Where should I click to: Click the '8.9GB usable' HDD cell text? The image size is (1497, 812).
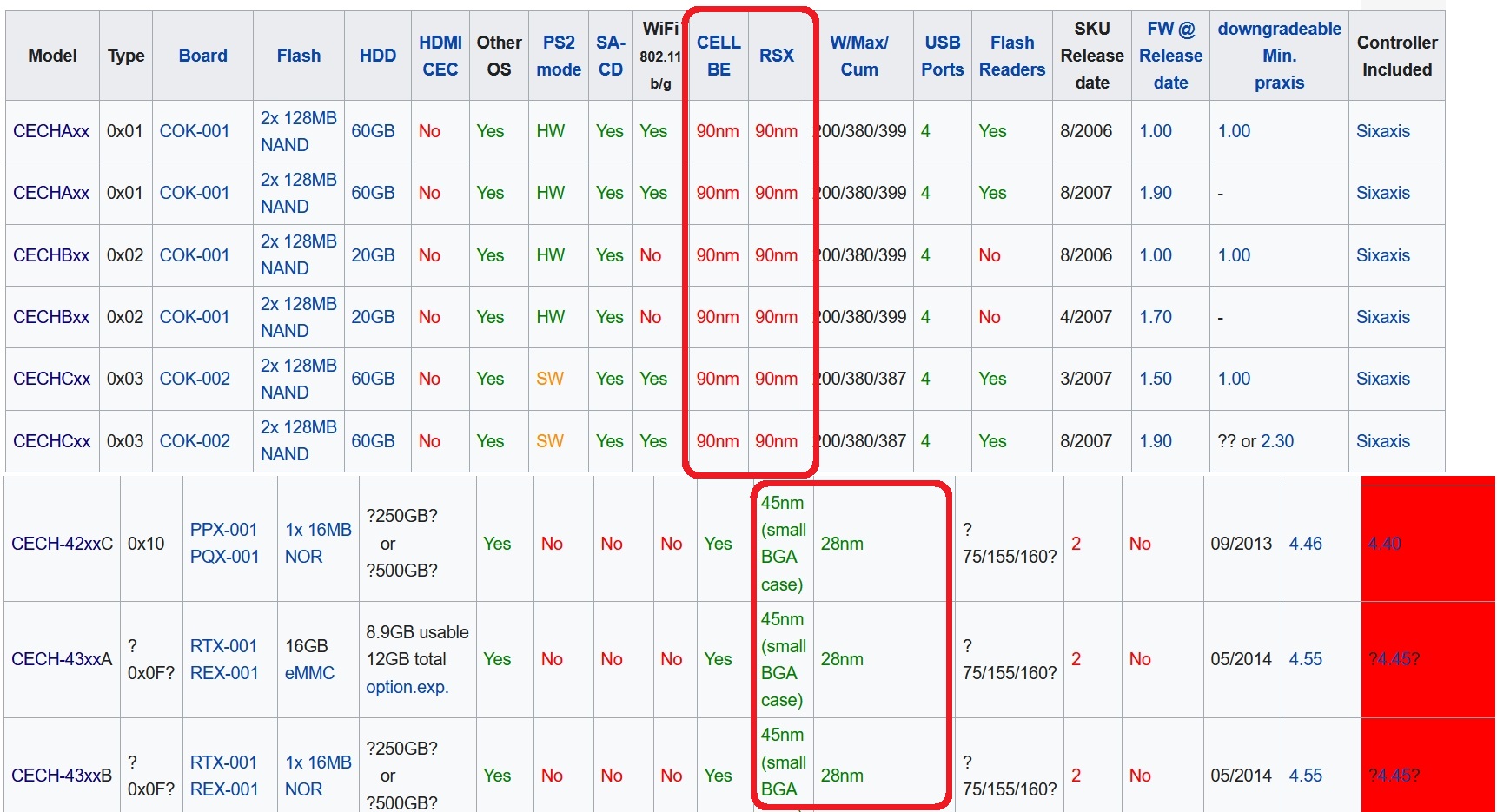[417, 632]
